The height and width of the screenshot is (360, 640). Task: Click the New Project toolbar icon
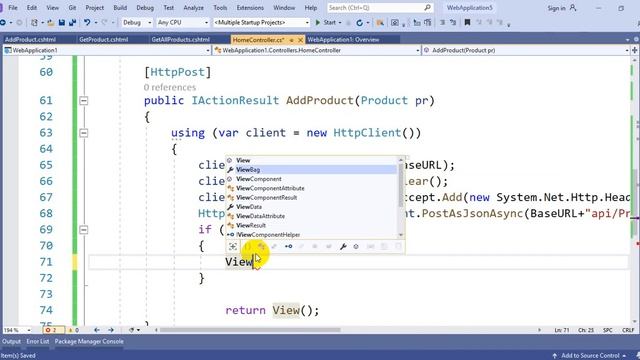tap(35, 23)
